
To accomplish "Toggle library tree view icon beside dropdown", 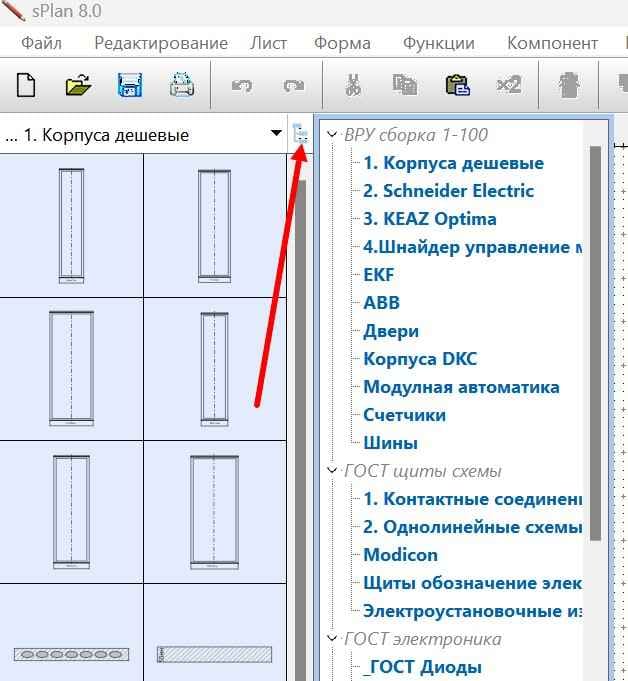I will (x=300, y=134).
